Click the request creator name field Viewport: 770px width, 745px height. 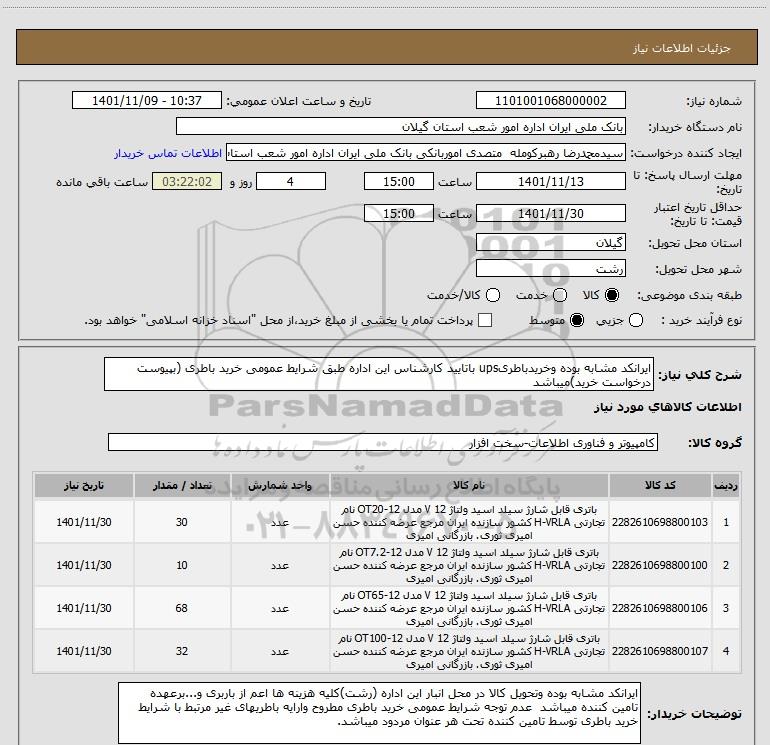click(x=426, y=153)
